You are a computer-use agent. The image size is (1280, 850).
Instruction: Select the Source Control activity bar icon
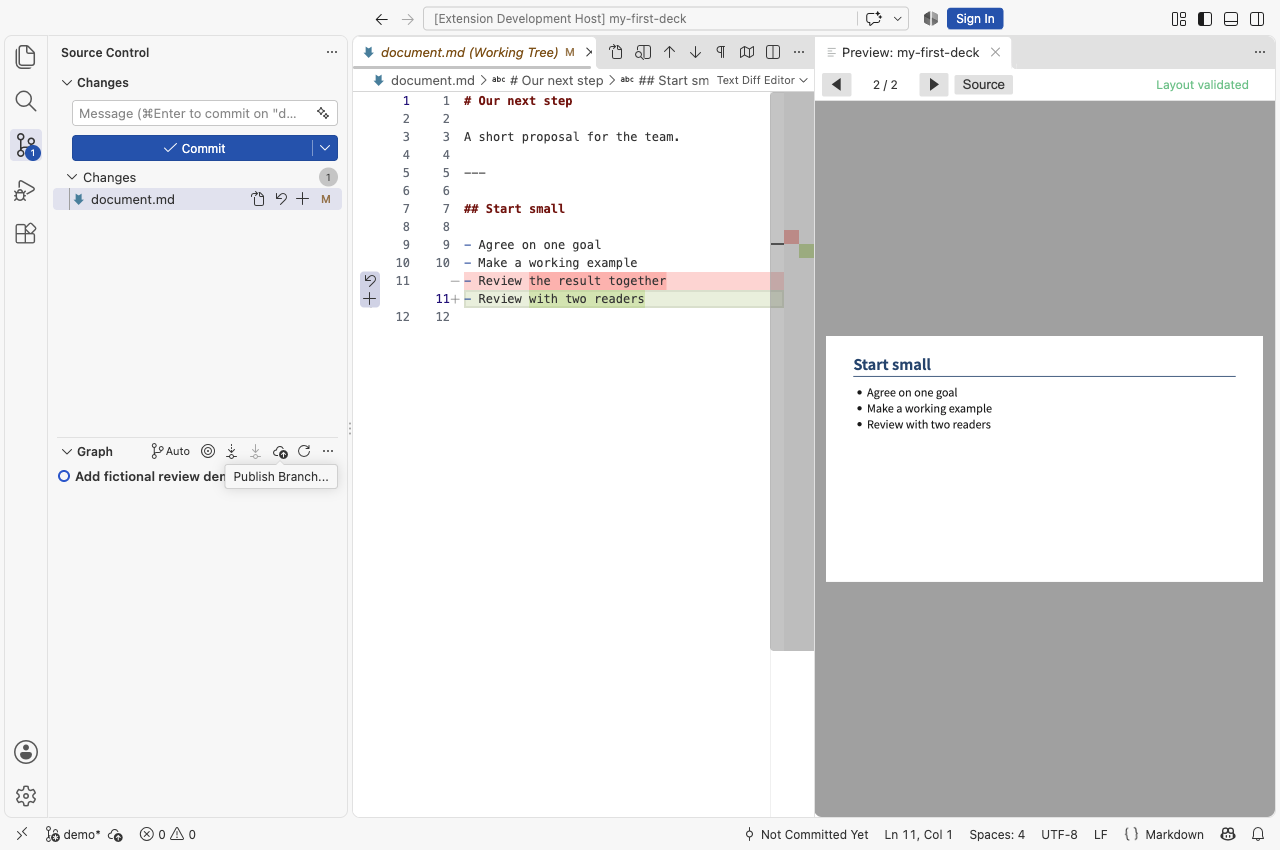26,146
